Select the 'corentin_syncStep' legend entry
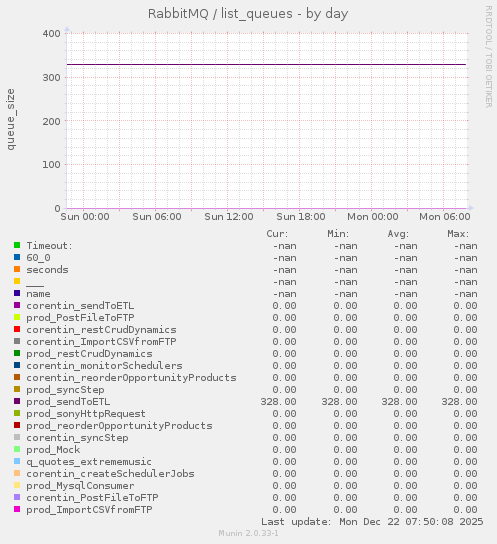Screen dimensions: 497x544 (77, 437)
